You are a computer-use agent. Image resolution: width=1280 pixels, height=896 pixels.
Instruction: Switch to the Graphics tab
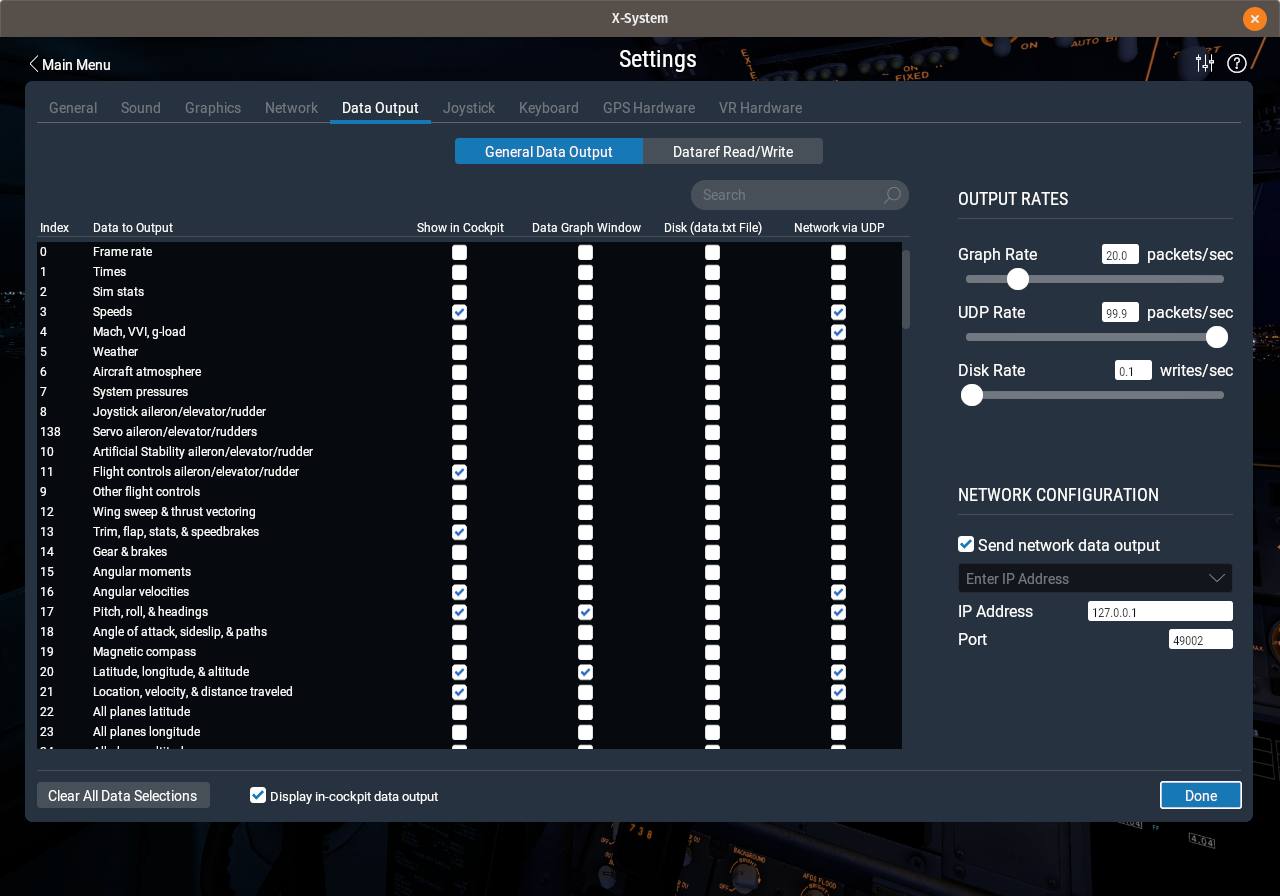213,108
